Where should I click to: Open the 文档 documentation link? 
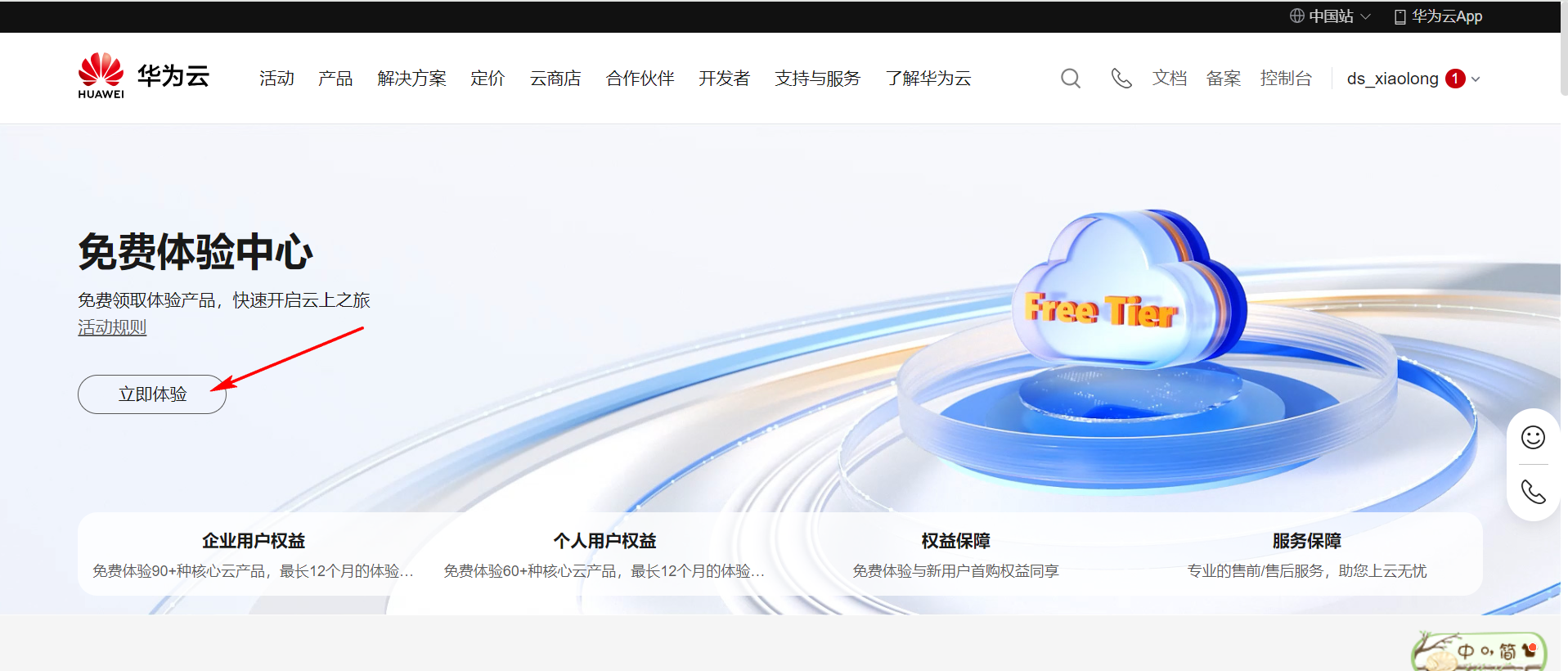1169,79
